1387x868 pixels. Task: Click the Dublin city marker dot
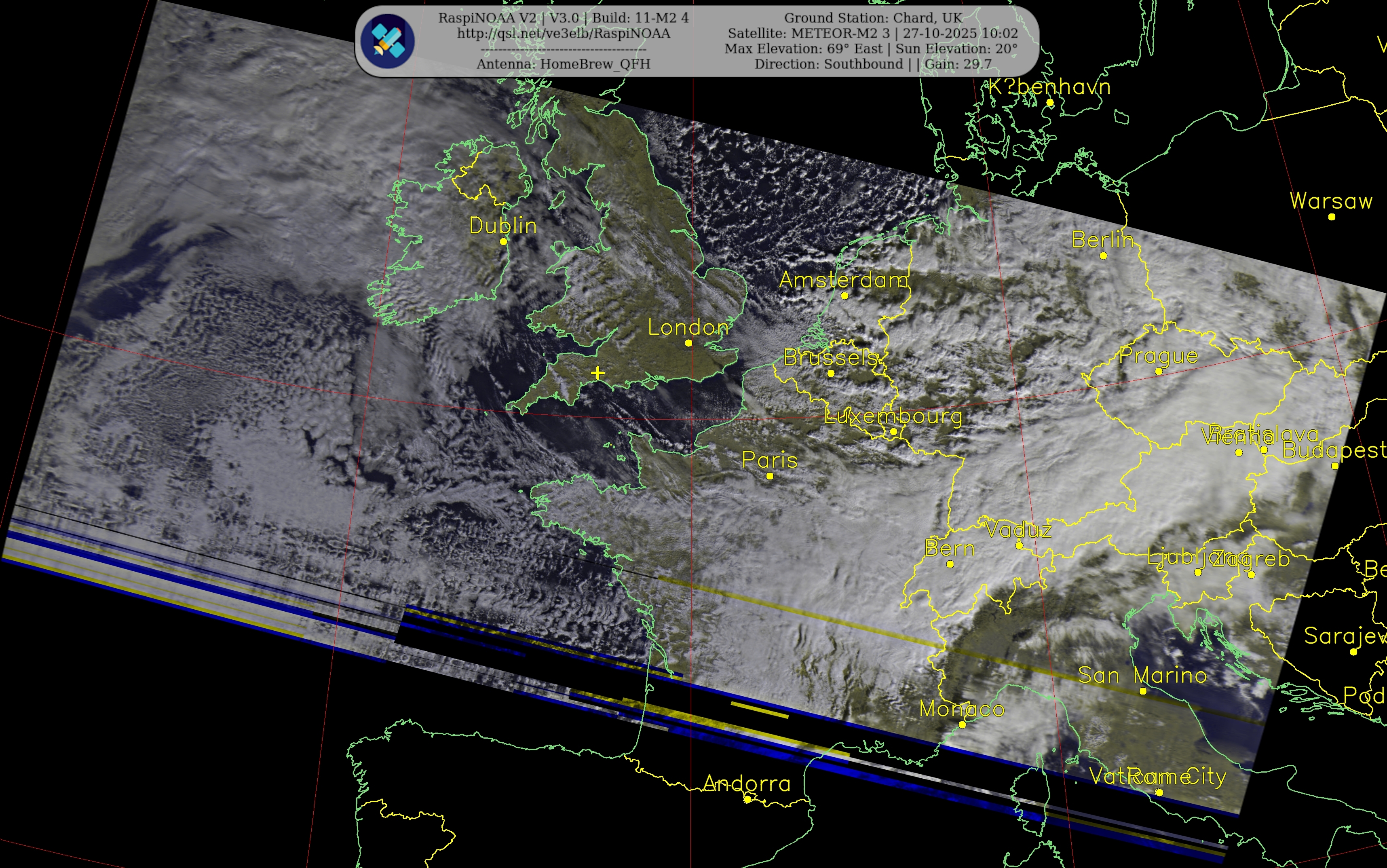503,242
